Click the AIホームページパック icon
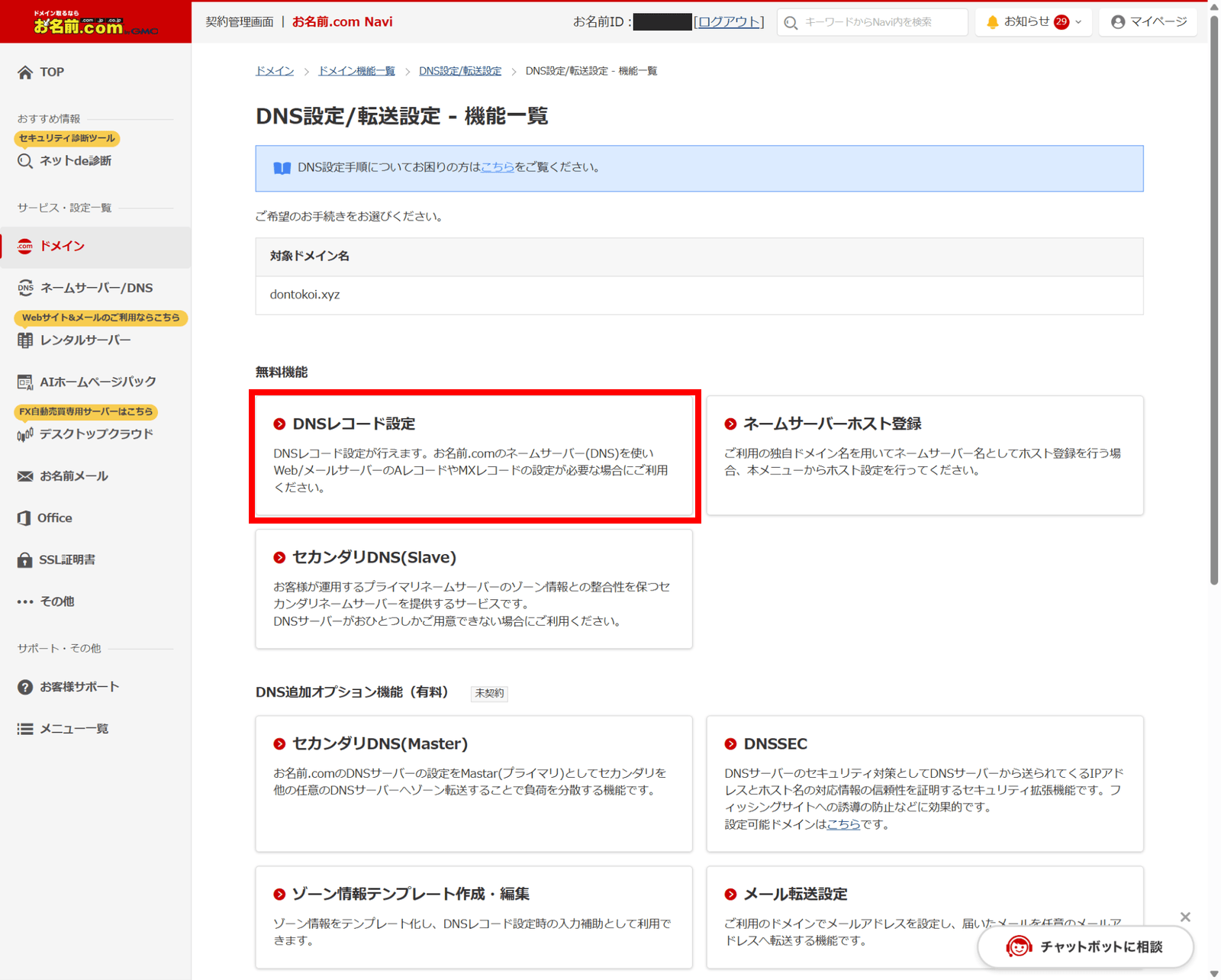1221x980 pixels. pyautogui.click(x=25, y=382)
